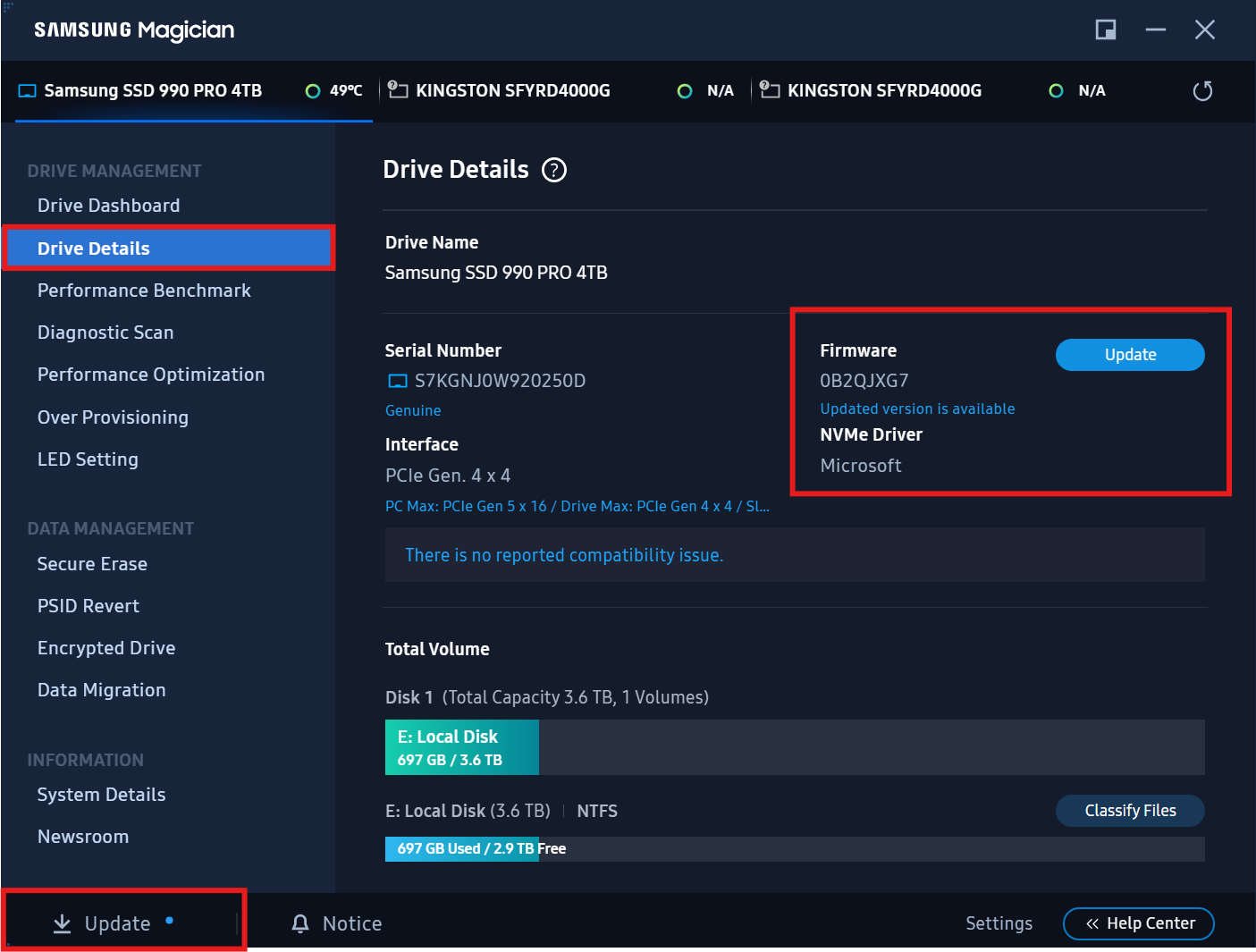Click the download Update icon at bottom
This screenshot has width=1256, height=952.
62,923
